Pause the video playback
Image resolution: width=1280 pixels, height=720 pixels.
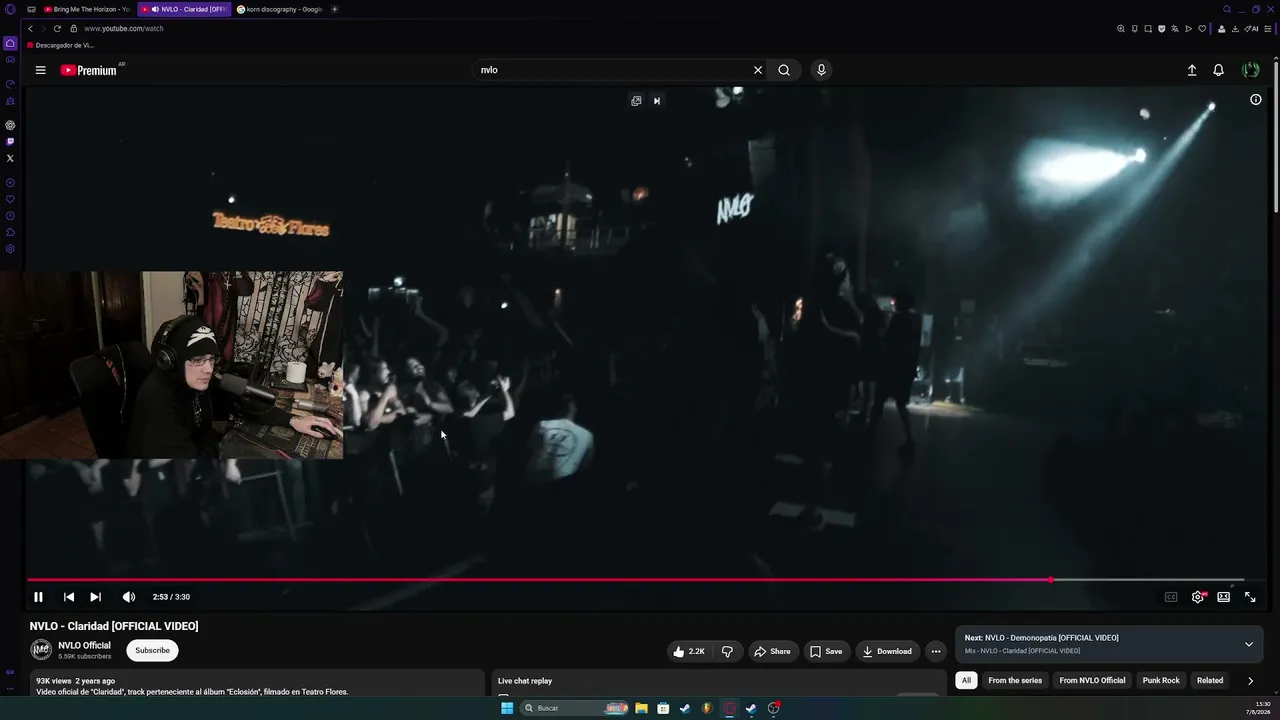coord(38,597)
